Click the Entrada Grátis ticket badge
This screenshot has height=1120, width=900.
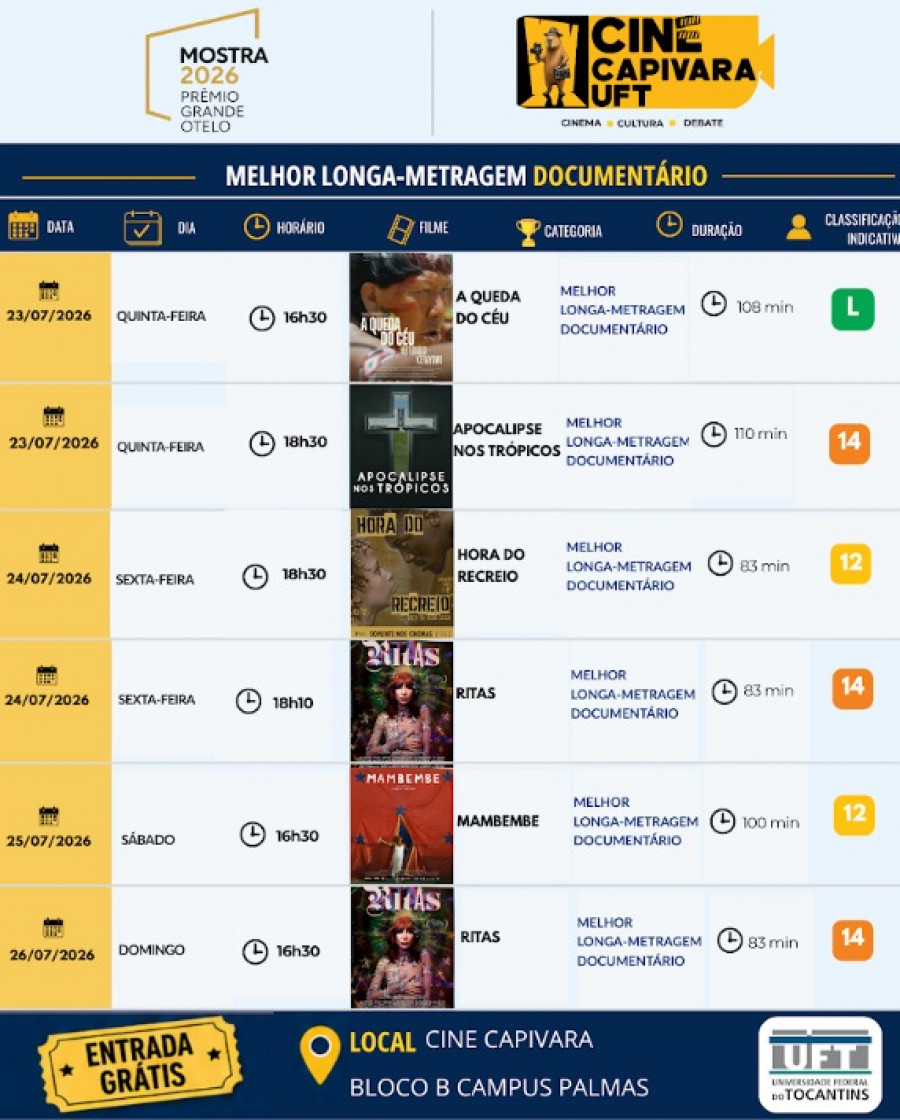click(140, 1064)
